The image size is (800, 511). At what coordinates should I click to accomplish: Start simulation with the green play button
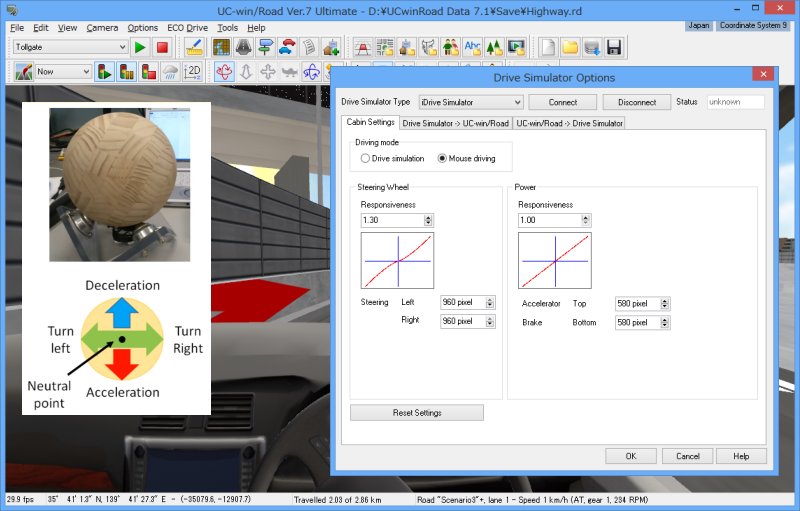pyautogui.click(x=140, y=47)
